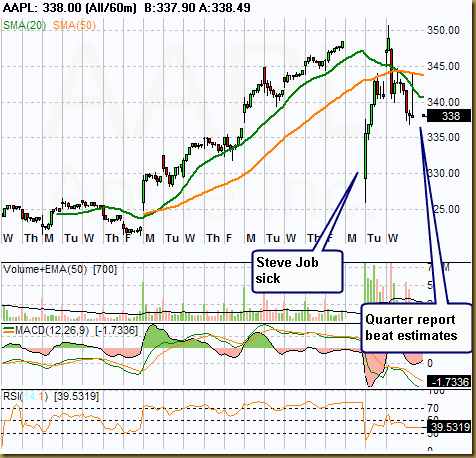
Task: Select the black 338 current price tag
Action: (x=449, y=116)
